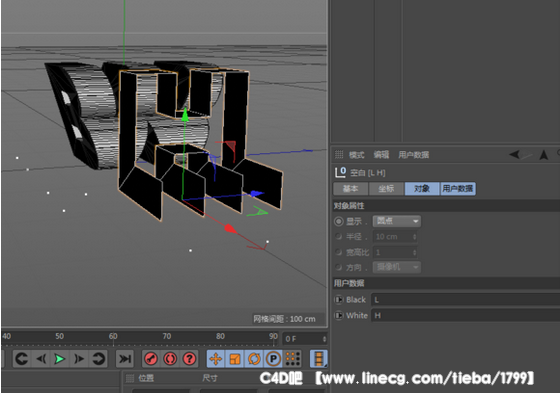
Task: Click the filmstrip playback options icon
Action: pos(319,359)
